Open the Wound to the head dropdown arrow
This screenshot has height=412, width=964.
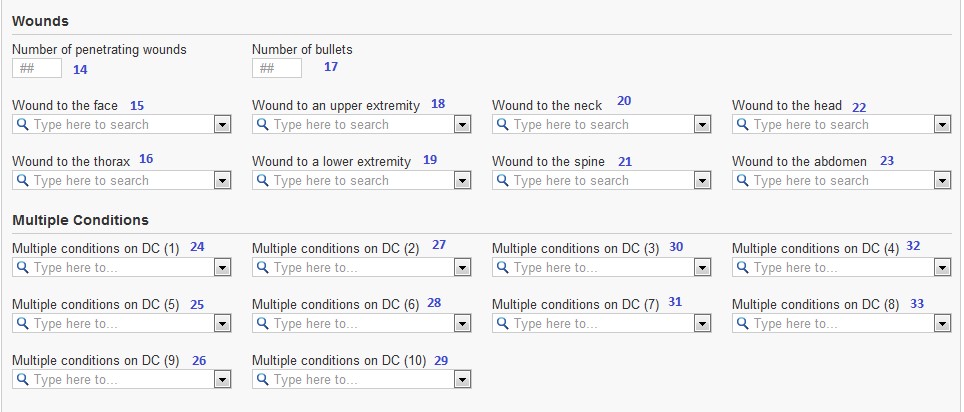942,125
